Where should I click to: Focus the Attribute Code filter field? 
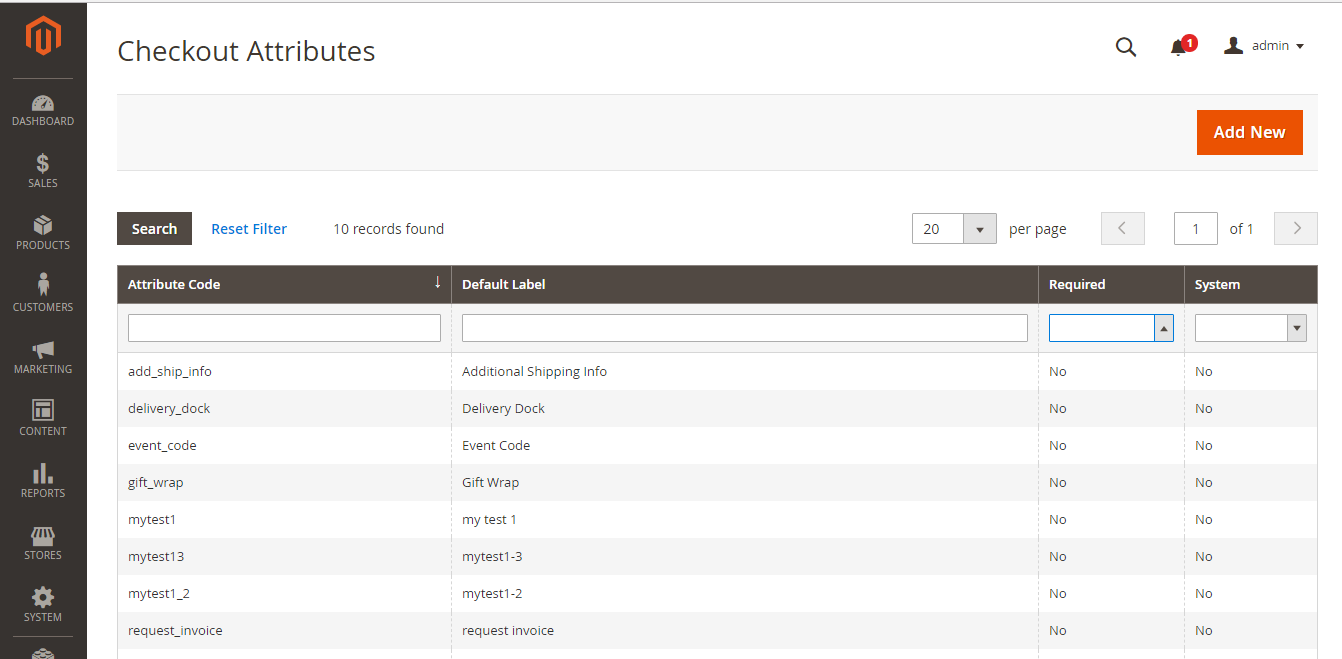[x=284, y=328]
